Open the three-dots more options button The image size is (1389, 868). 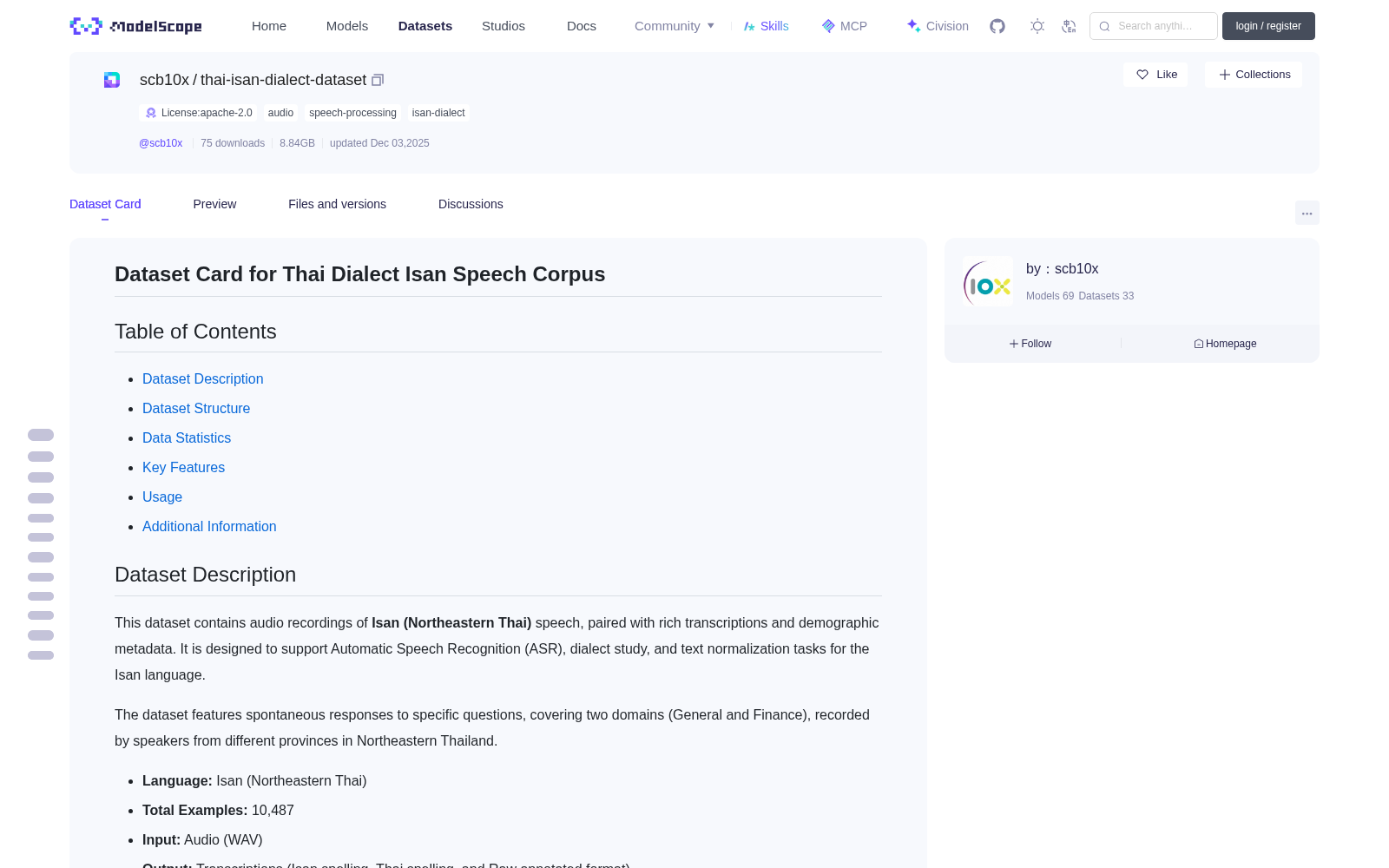coord(1307,213)
